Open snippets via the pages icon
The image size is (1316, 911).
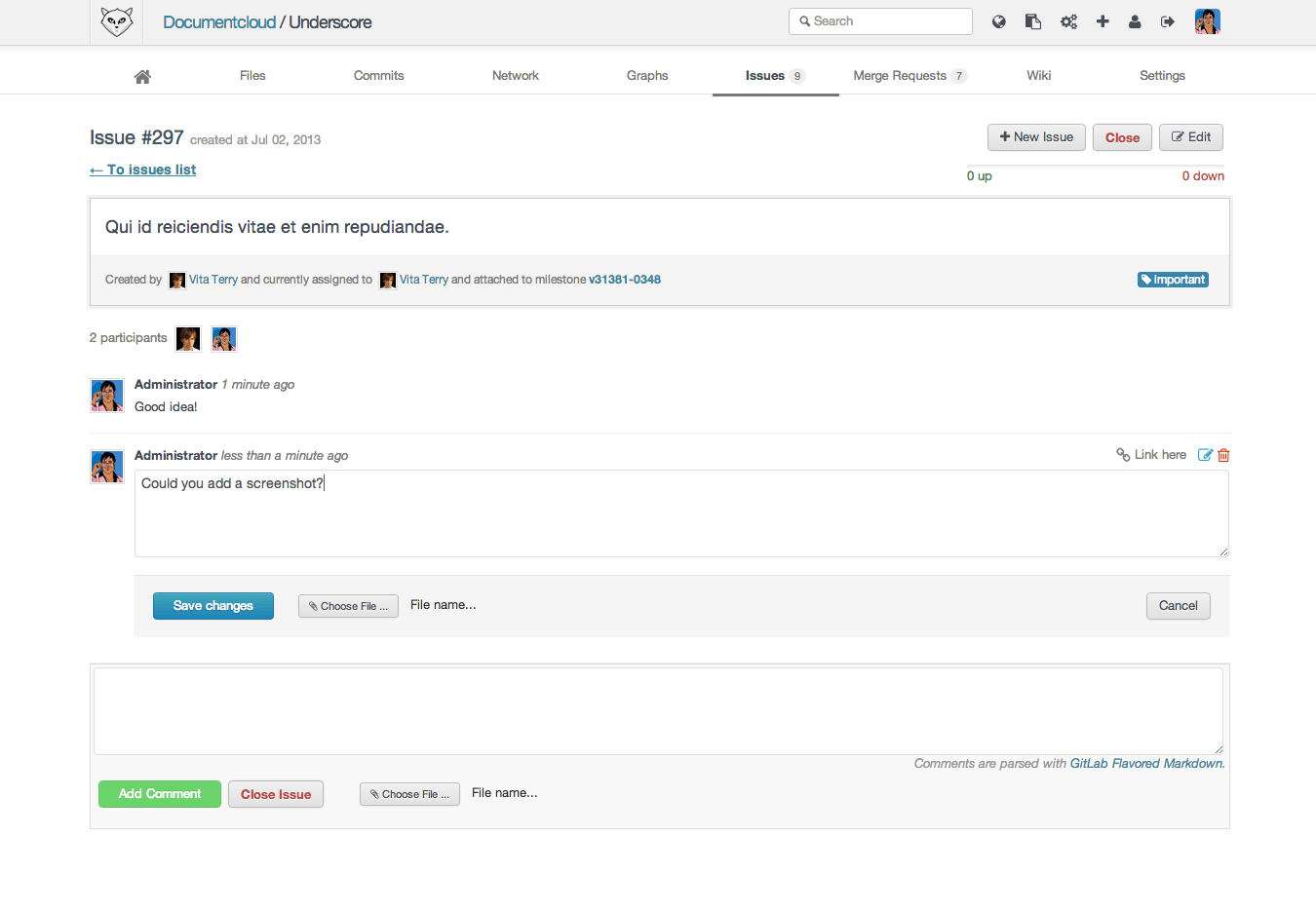click(1033, 21)
